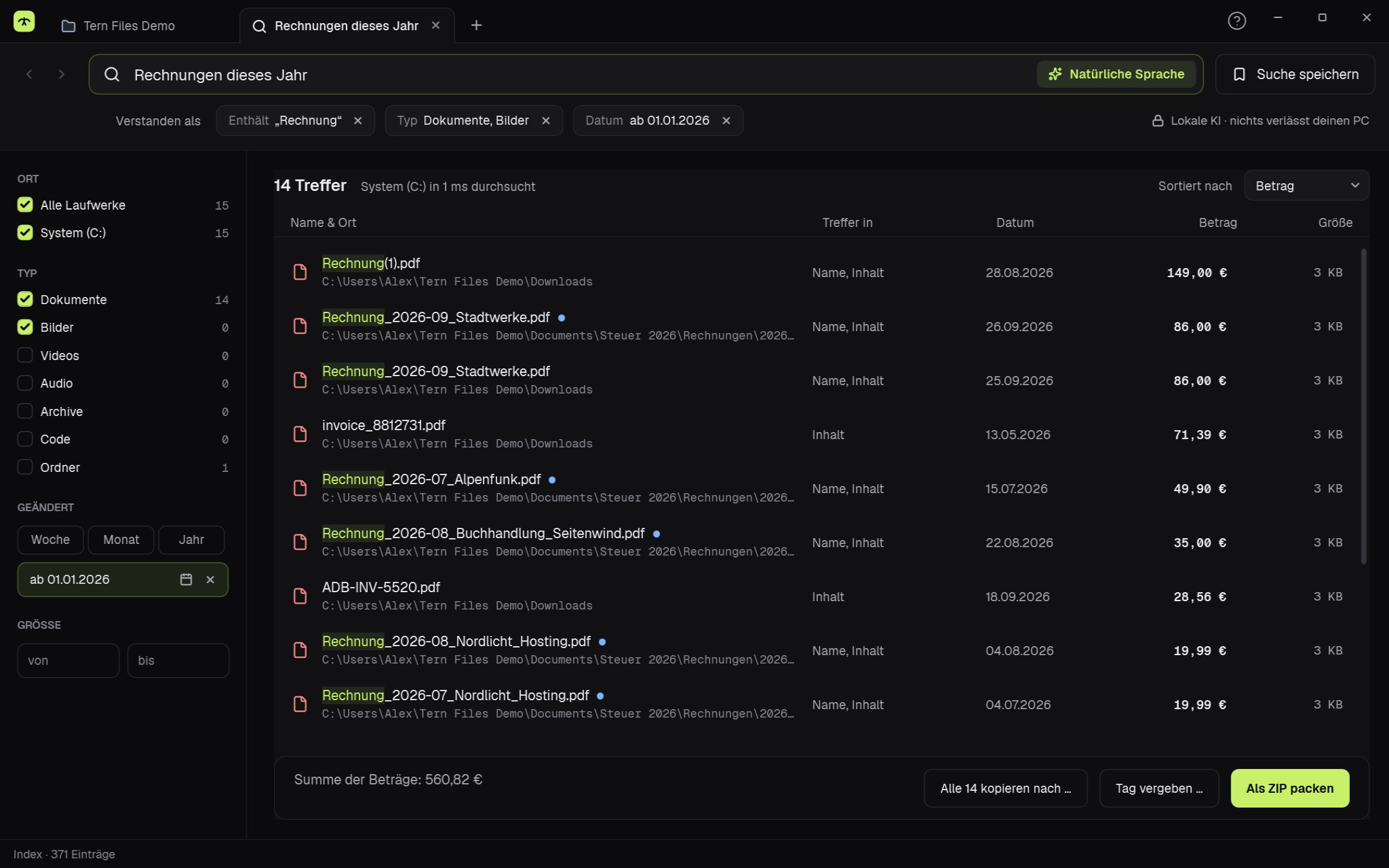Uncheck System (C:) checkbox
The image size is (1389, 868).
coord(25,232)
